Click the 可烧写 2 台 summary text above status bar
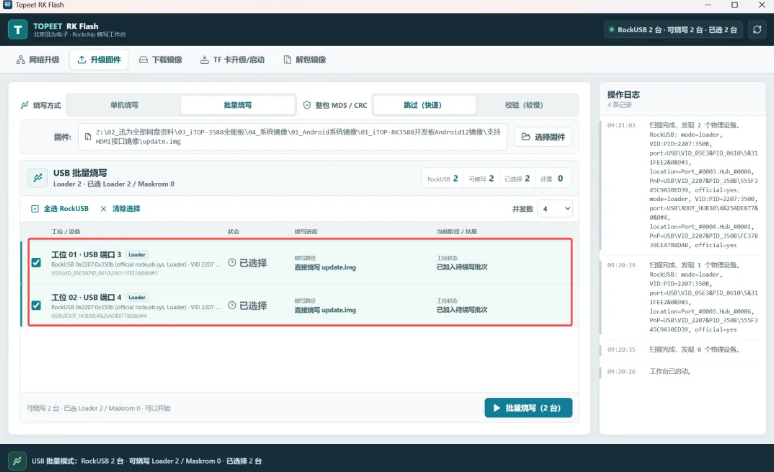The width and height of the screenshot is (774, 472). [x=98, y=408]
